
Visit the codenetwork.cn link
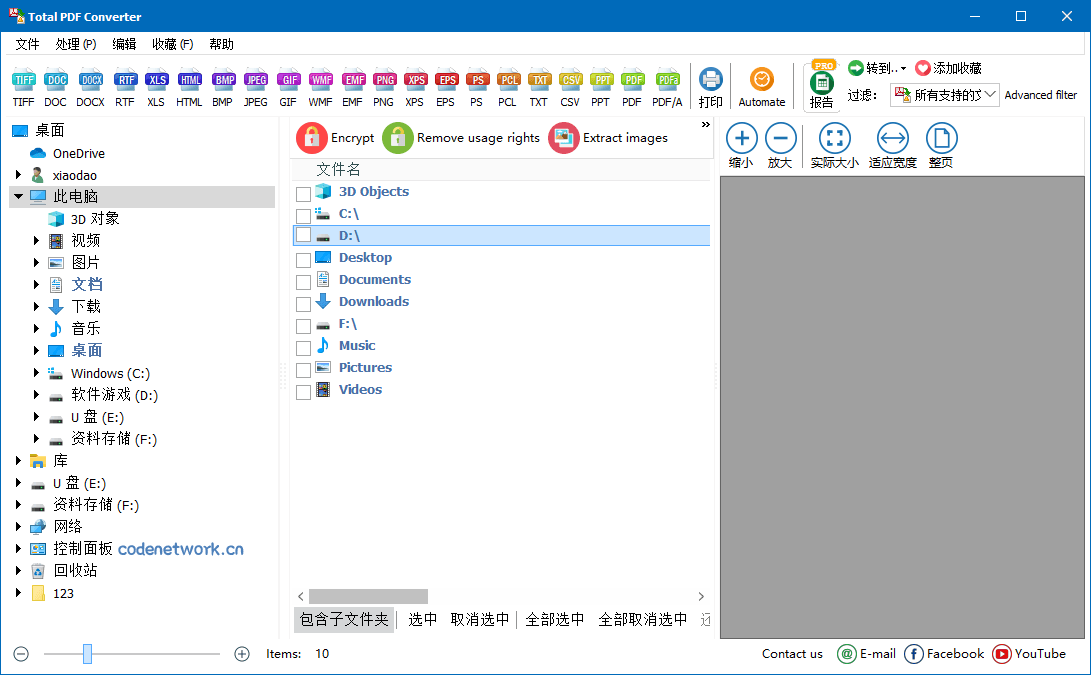(180, 548)
